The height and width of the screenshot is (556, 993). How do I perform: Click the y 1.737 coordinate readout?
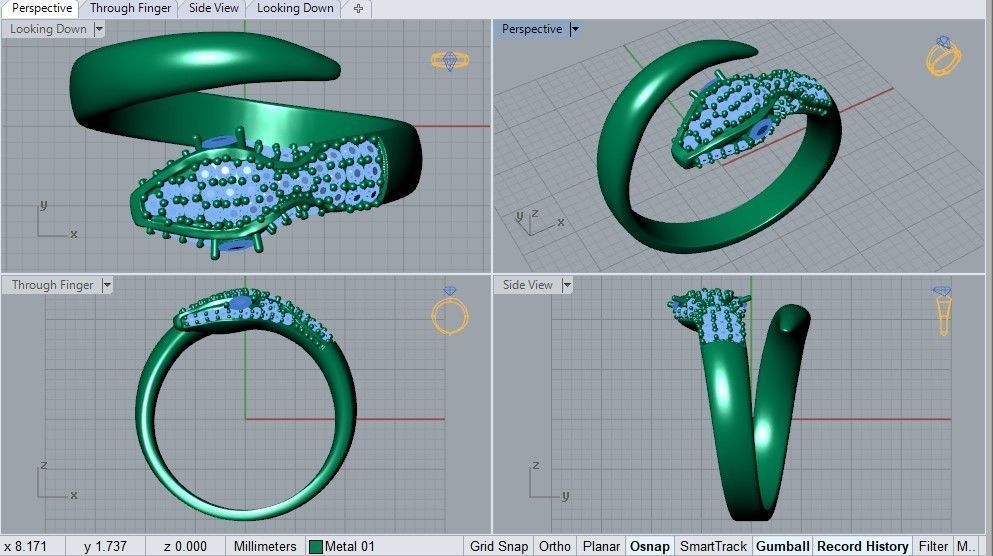click(x=105, y=546)
